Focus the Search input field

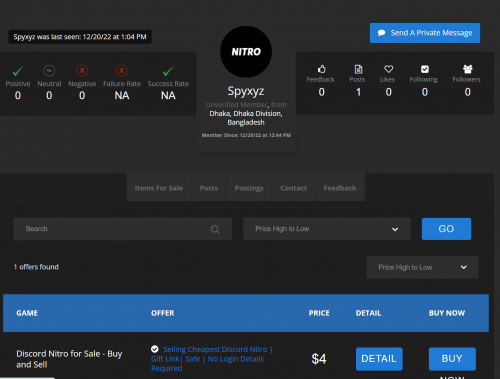coord(123,229)
